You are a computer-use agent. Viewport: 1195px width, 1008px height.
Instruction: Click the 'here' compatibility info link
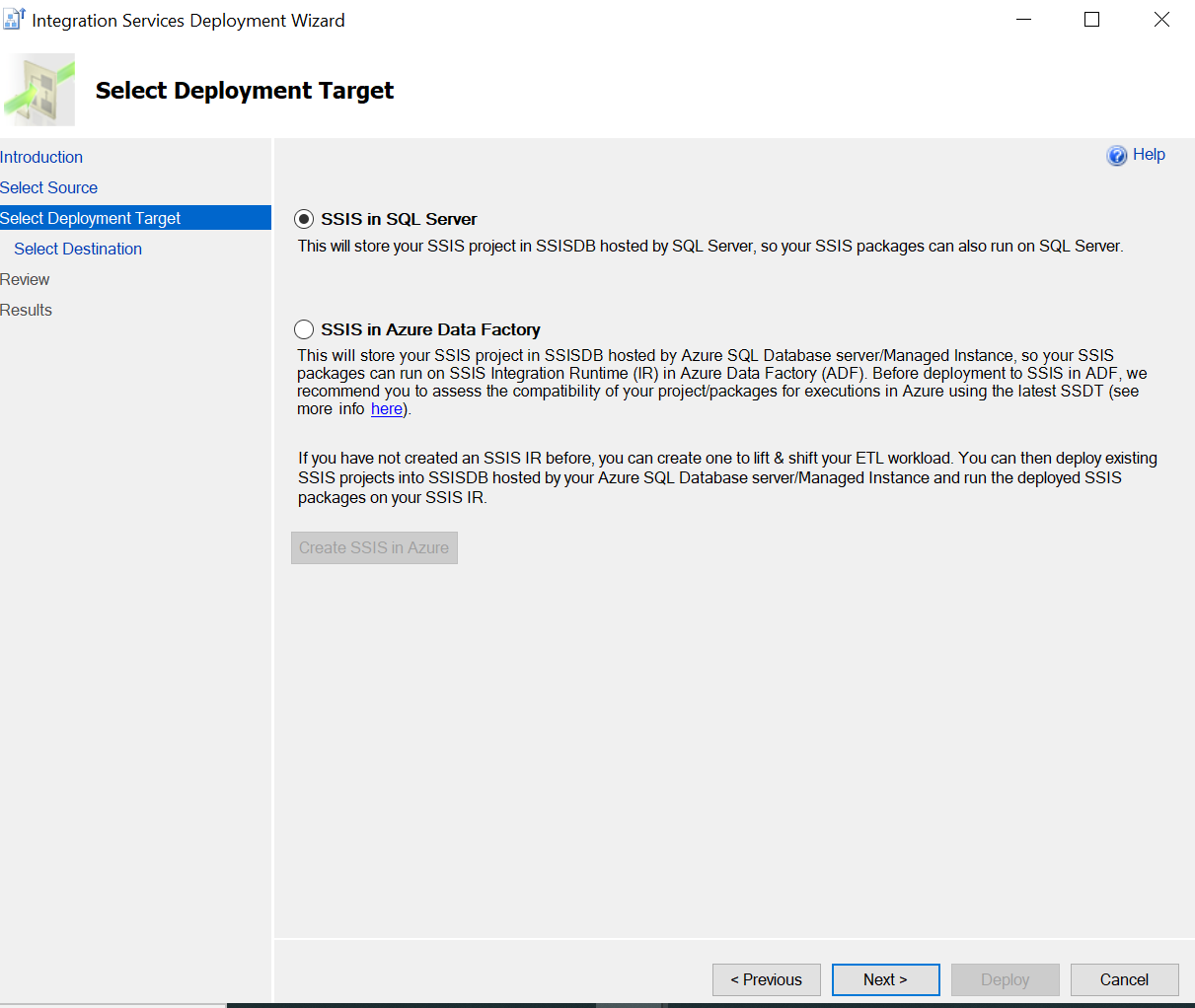click(x=387, y=409)
